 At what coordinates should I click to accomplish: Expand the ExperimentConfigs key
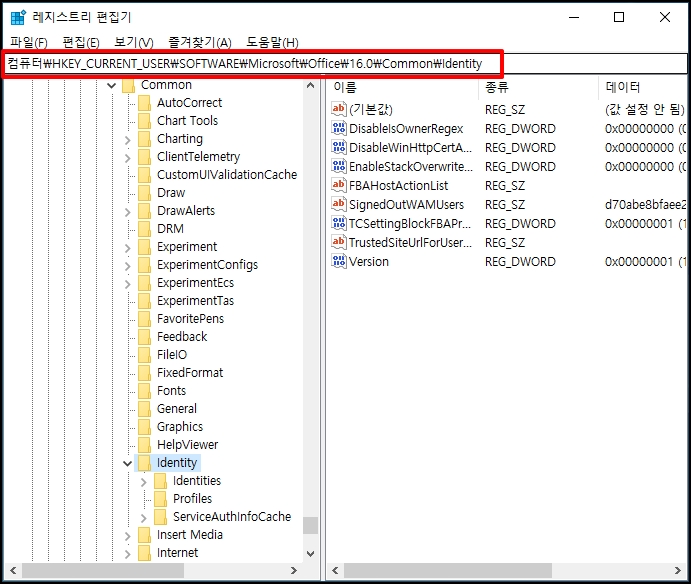click(x=127, y=266)
